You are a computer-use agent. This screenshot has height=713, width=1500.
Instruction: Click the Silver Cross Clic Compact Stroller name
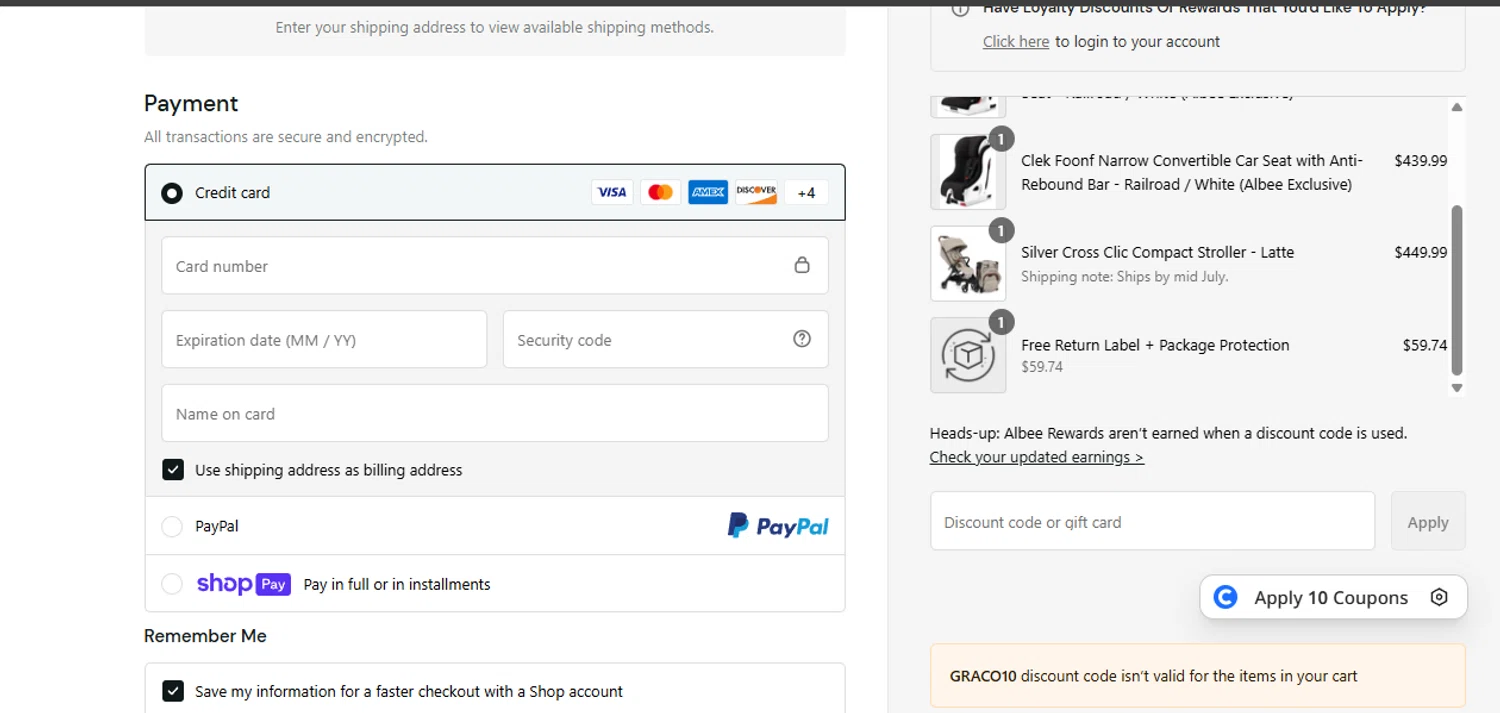[1157, 252]
